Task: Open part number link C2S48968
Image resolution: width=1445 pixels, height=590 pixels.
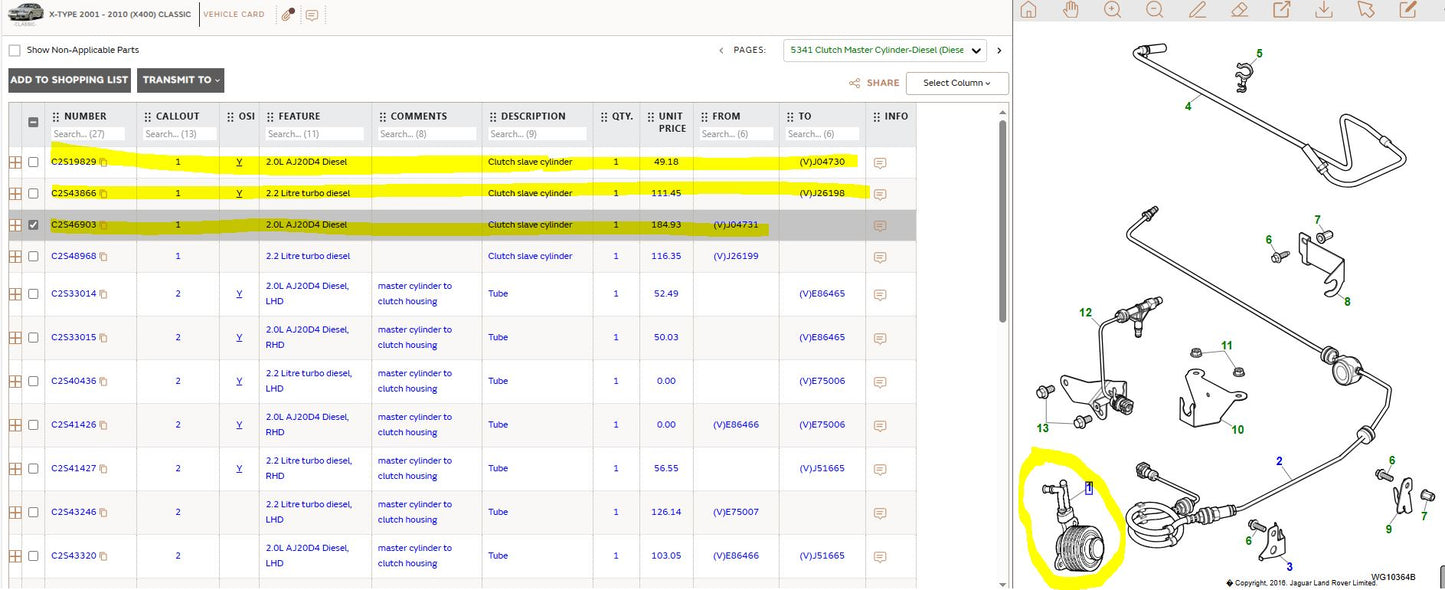Action: (x=74, y=256)
